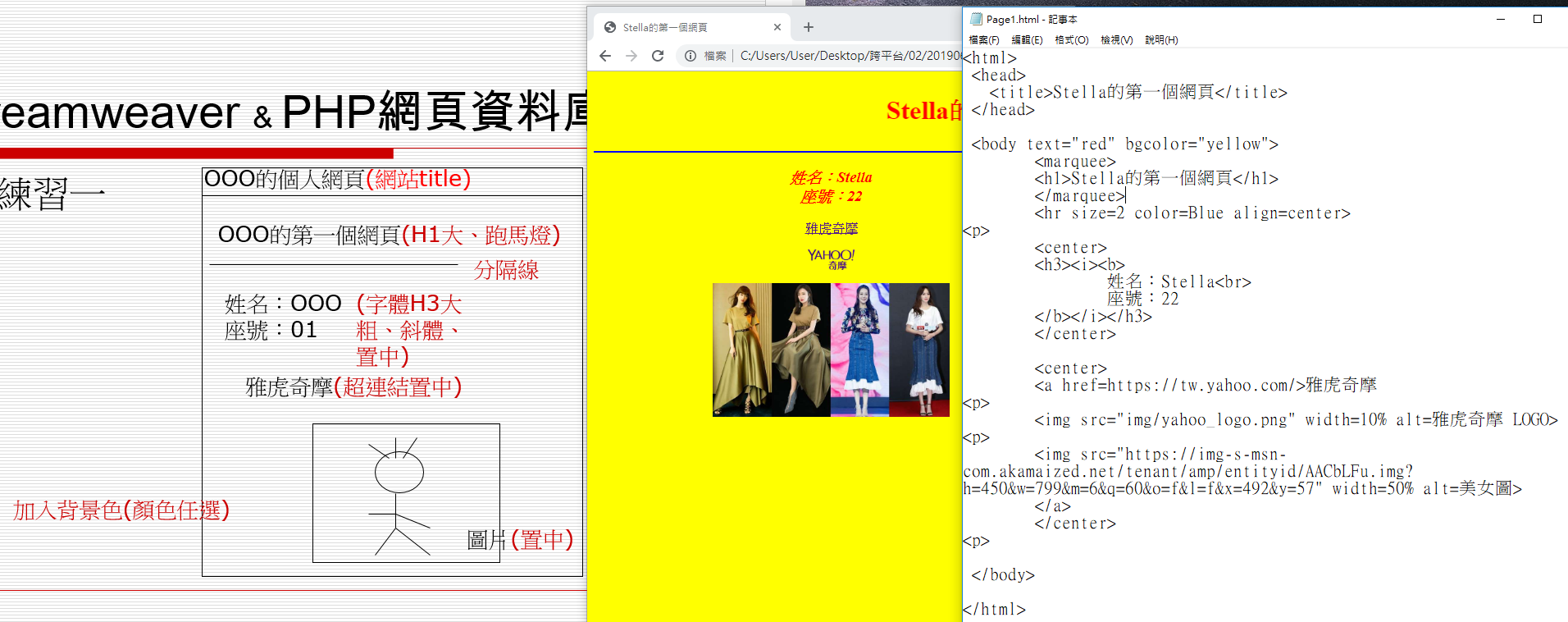Minimize the Notepad window

[1501, 19]
